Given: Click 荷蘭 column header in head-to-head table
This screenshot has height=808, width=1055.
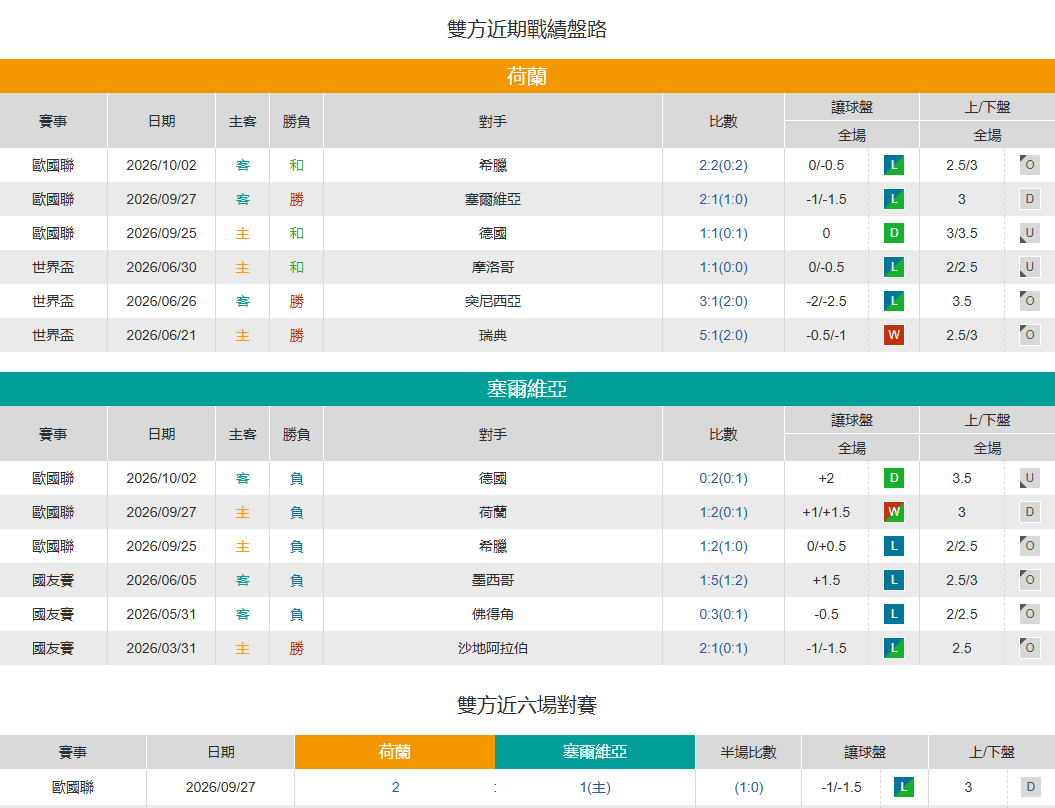Looking at the screenshot, I should tap(395, 752).
